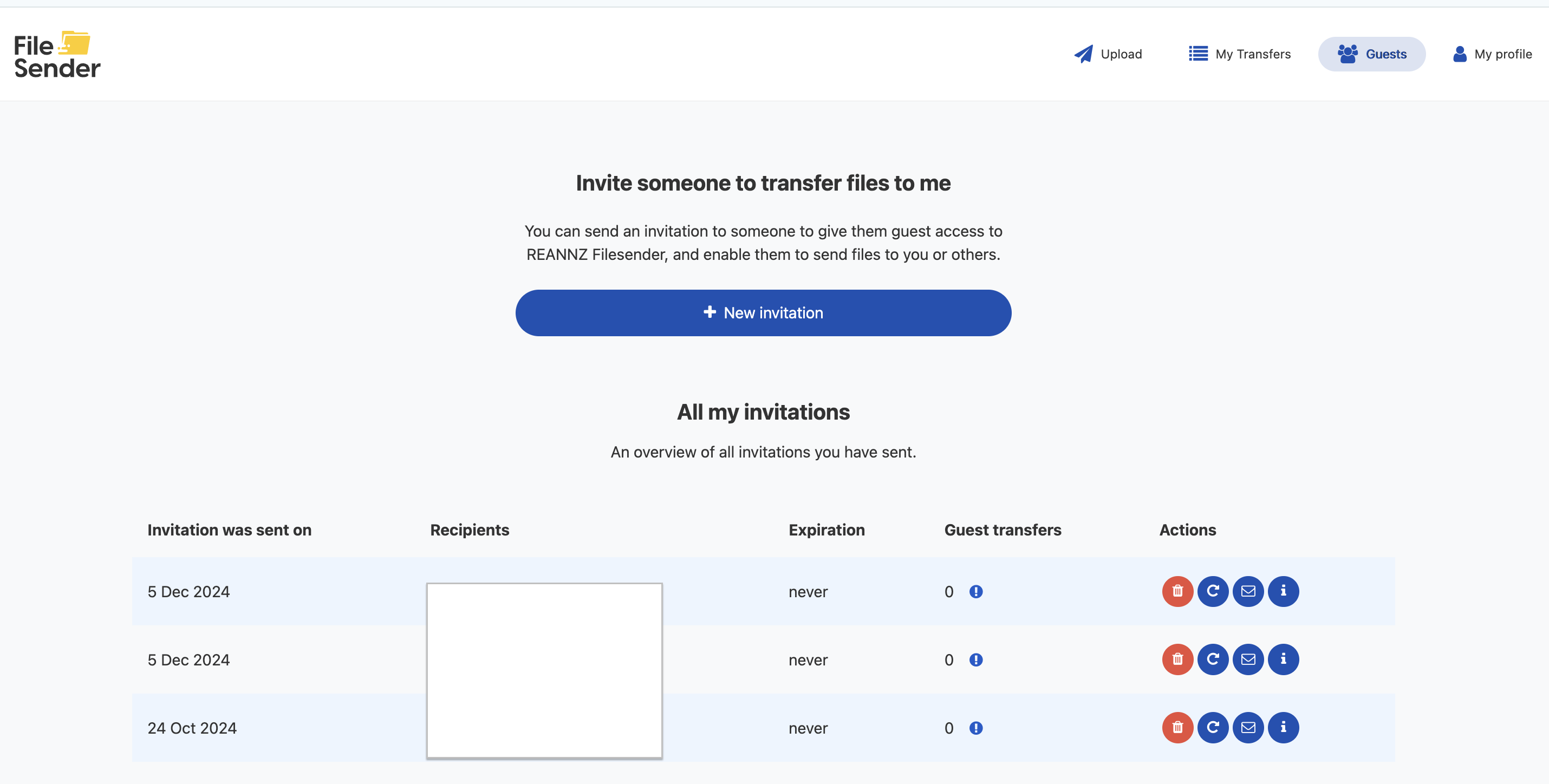Viewport: 1549px width, 784px height.
Task: Click the New invitation button
Action: 763,312
